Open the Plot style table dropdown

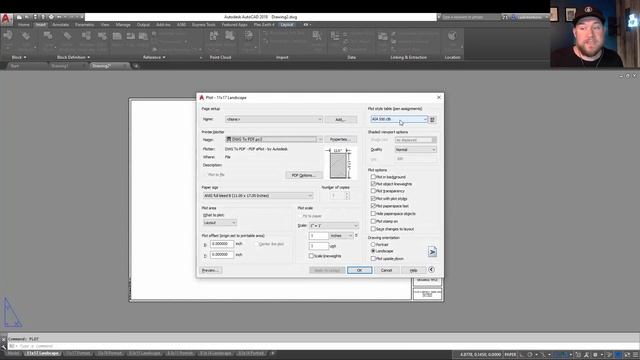[x=399, y=119]
